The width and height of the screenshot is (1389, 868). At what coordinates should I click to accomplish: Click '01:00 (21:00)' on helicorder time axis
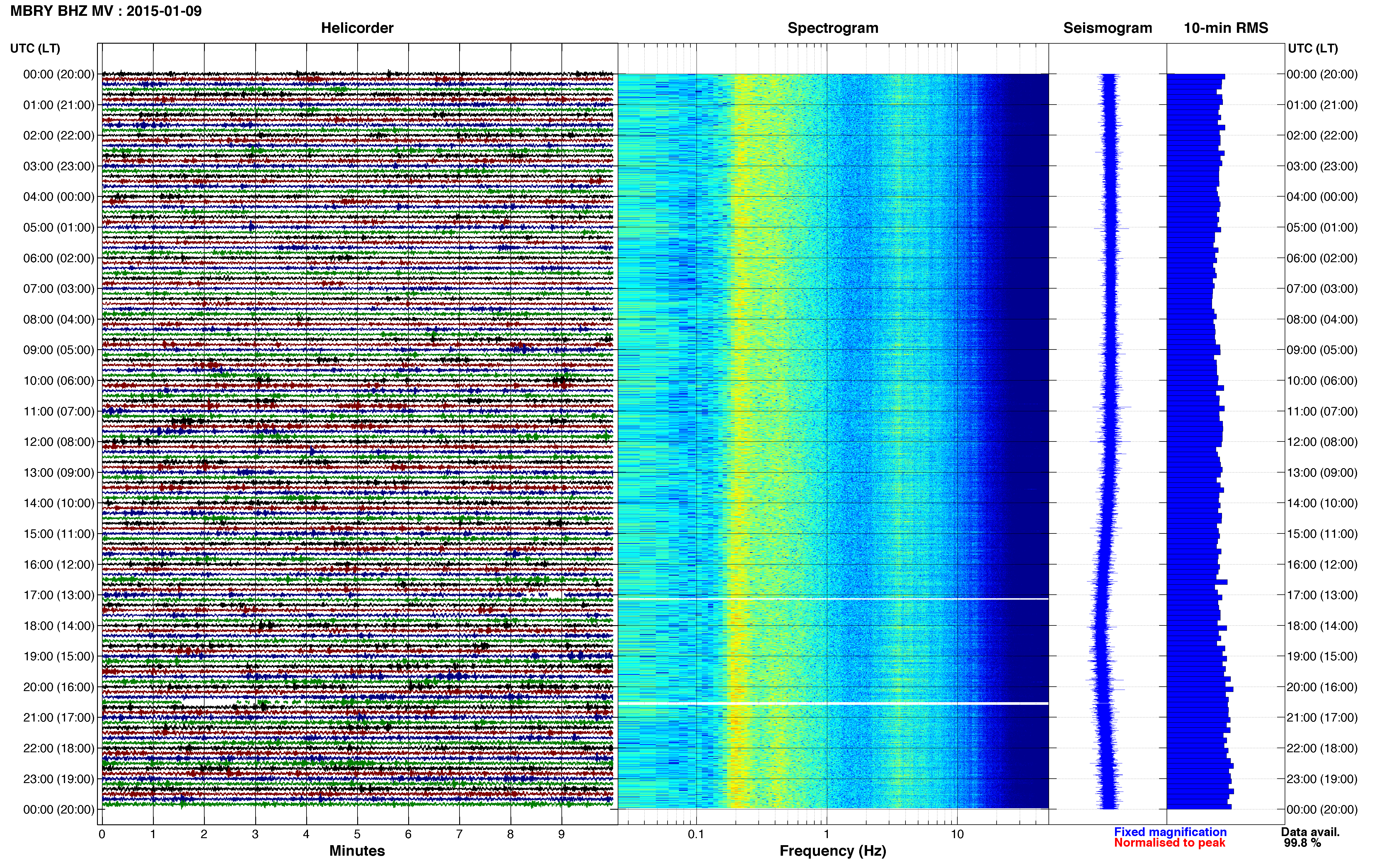click(59, 105)
